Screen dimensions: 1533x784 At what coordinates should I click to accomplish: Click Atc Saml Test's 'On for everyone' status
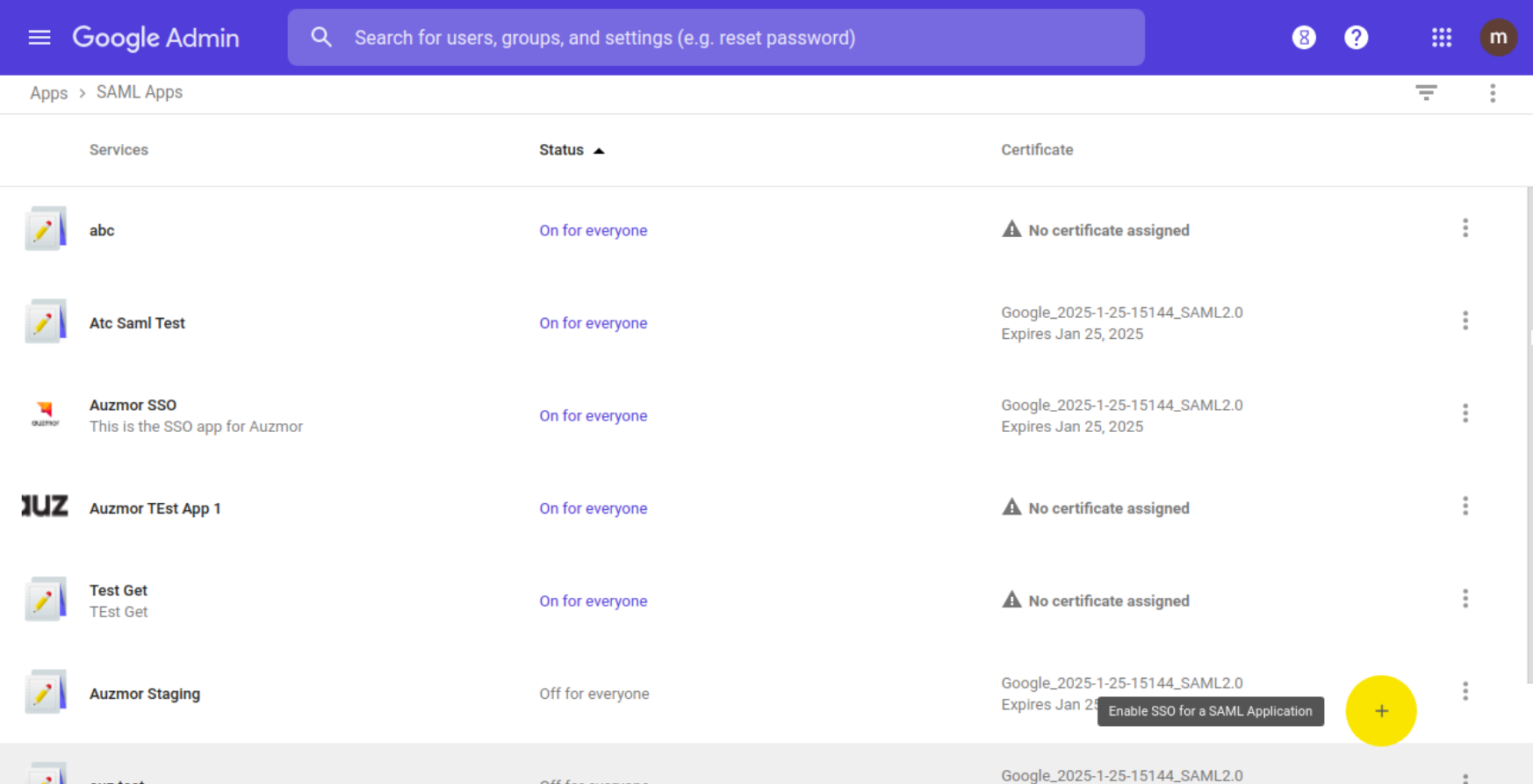[x=594, y=323]
